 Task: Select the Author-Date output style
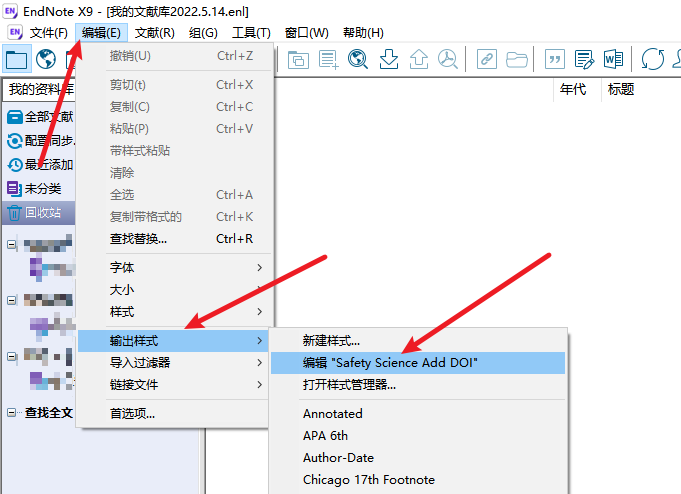418,458
